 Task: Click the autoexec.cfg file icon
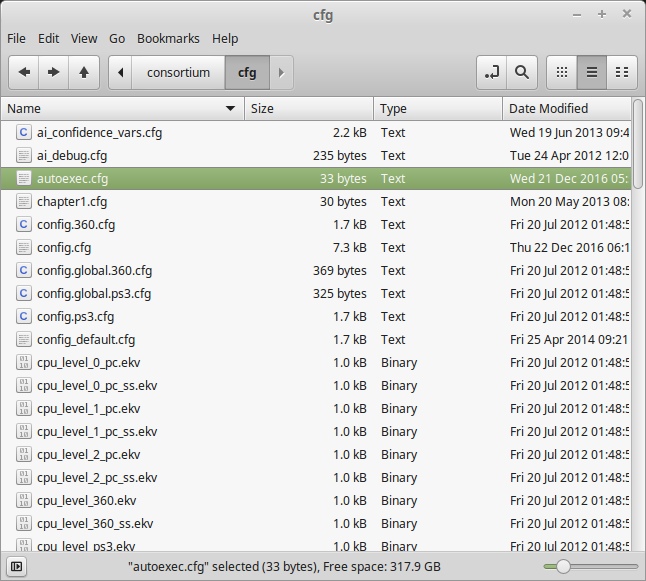(23, 178)
